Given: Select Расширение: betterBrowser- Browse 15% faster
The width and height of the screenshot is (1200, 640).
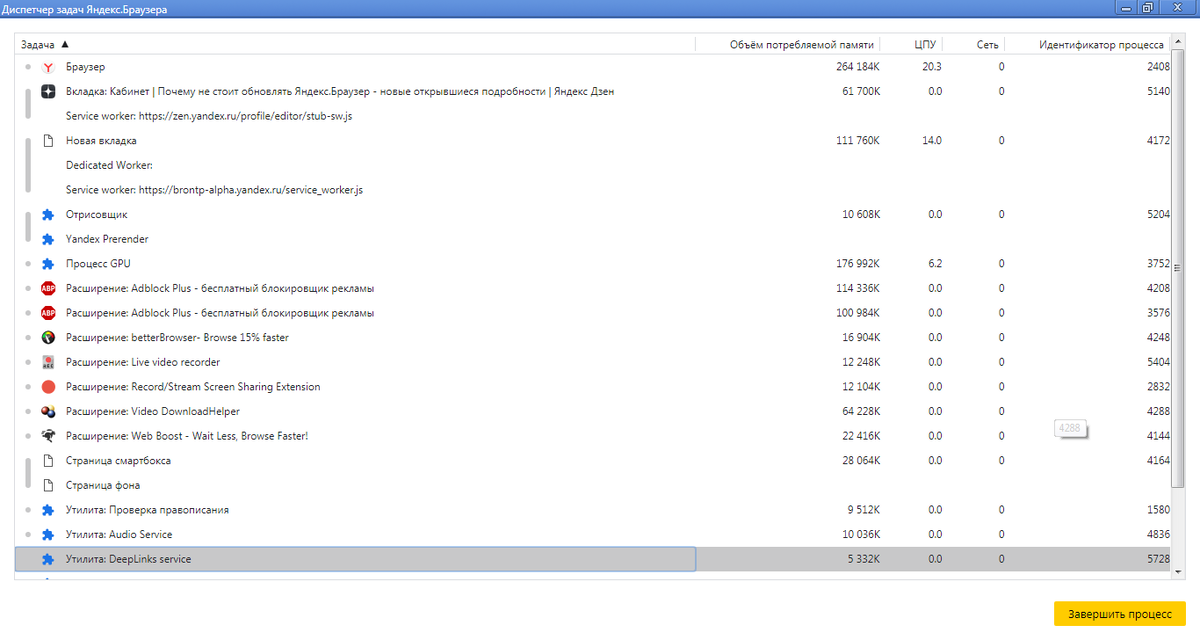Looking at the screenshot, I should pyautogui.click(x=177, y=338).
